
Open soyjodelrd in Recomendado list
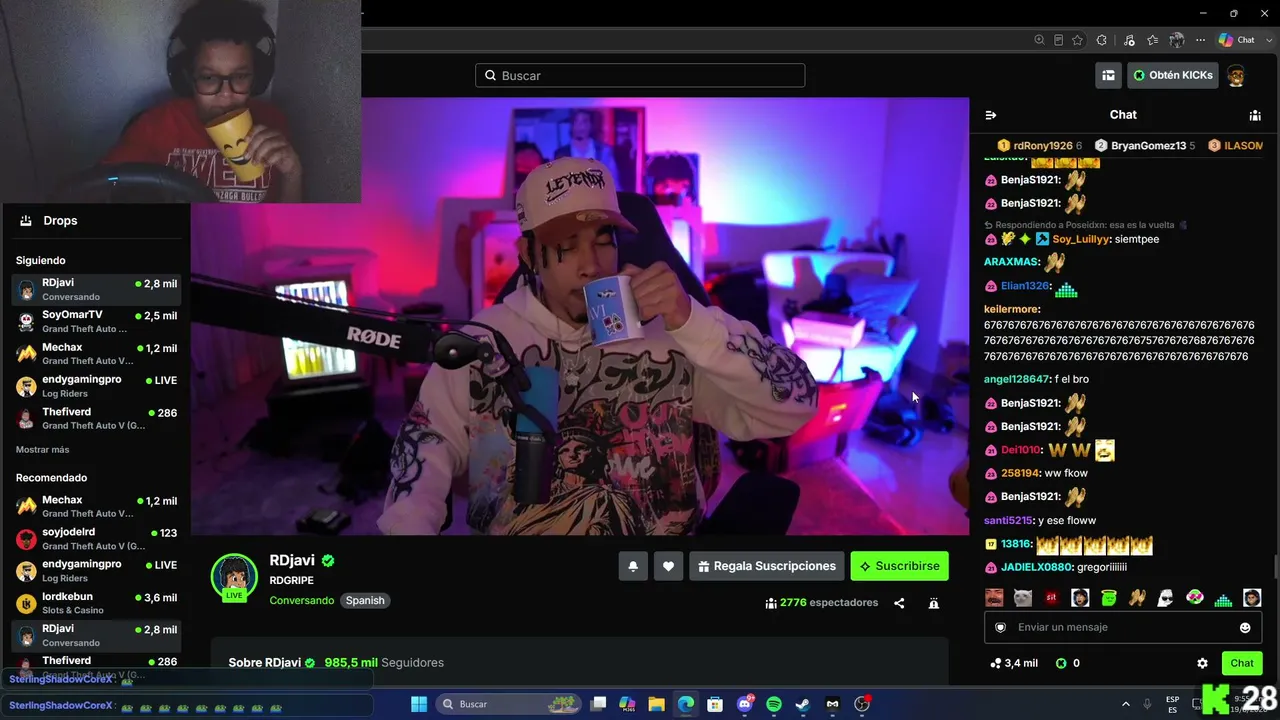(x=95, y=538)
